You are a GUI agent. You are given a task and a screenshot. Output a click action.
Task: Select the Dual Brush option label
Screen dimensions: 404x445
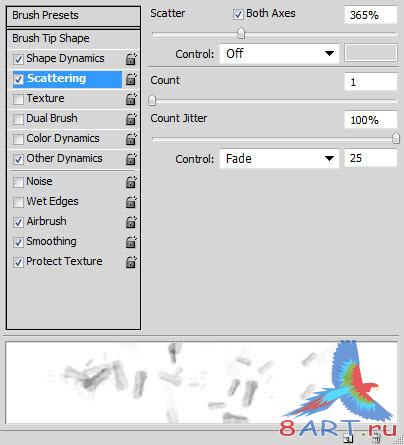click(x=52, y=118)
